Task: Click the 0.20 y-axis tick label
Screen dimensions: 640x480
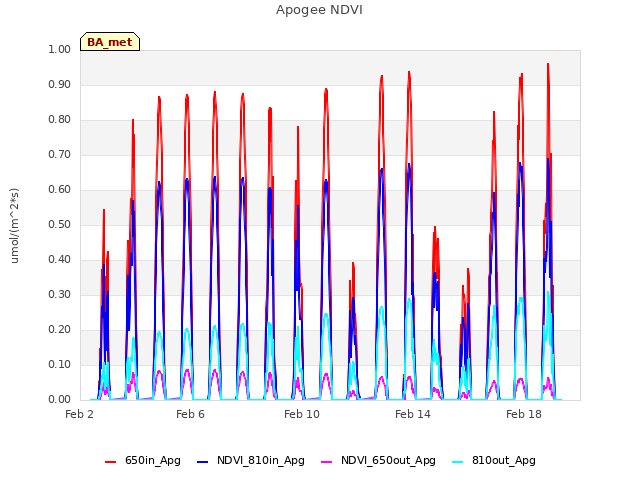Action: [60, 329]
